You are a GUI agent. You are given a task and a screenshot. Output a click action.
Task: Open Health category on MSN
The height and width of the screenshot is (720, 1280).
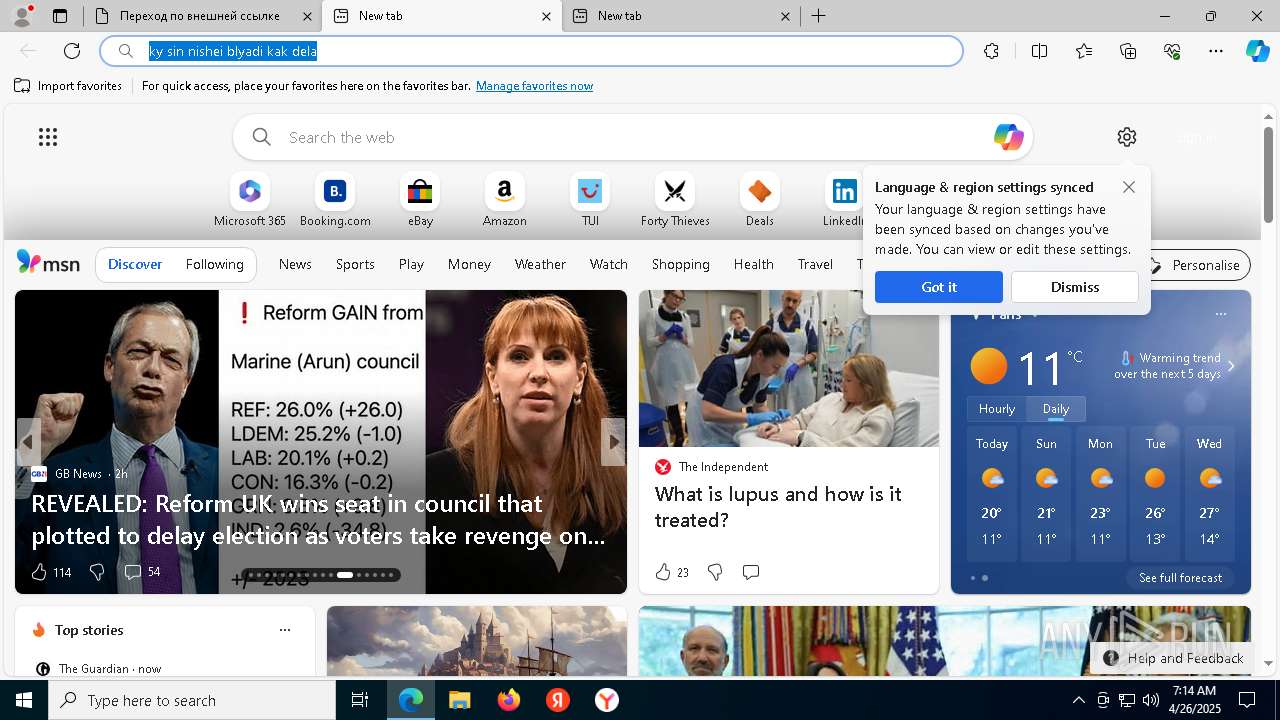pos(753,264)
